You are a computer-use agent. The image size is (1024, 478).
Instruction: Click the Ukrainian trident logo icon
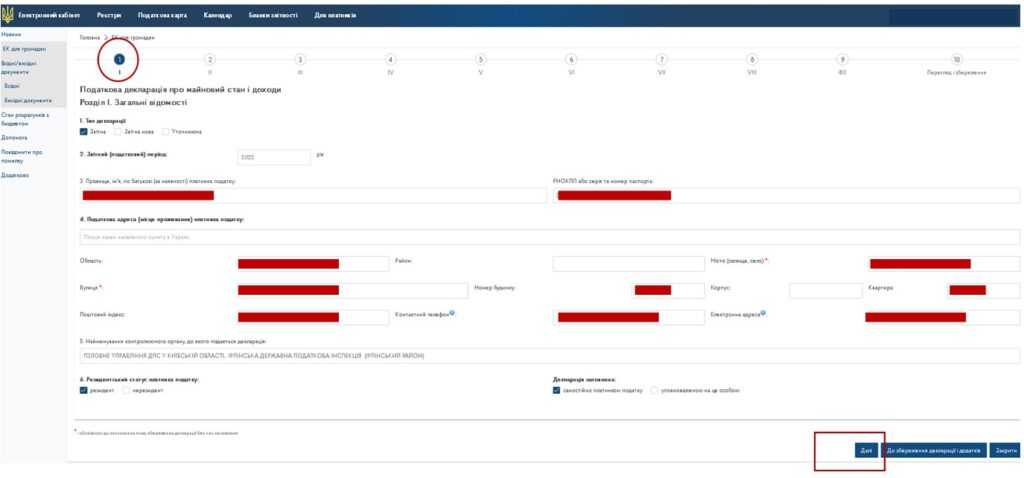(x=9, y=15)
